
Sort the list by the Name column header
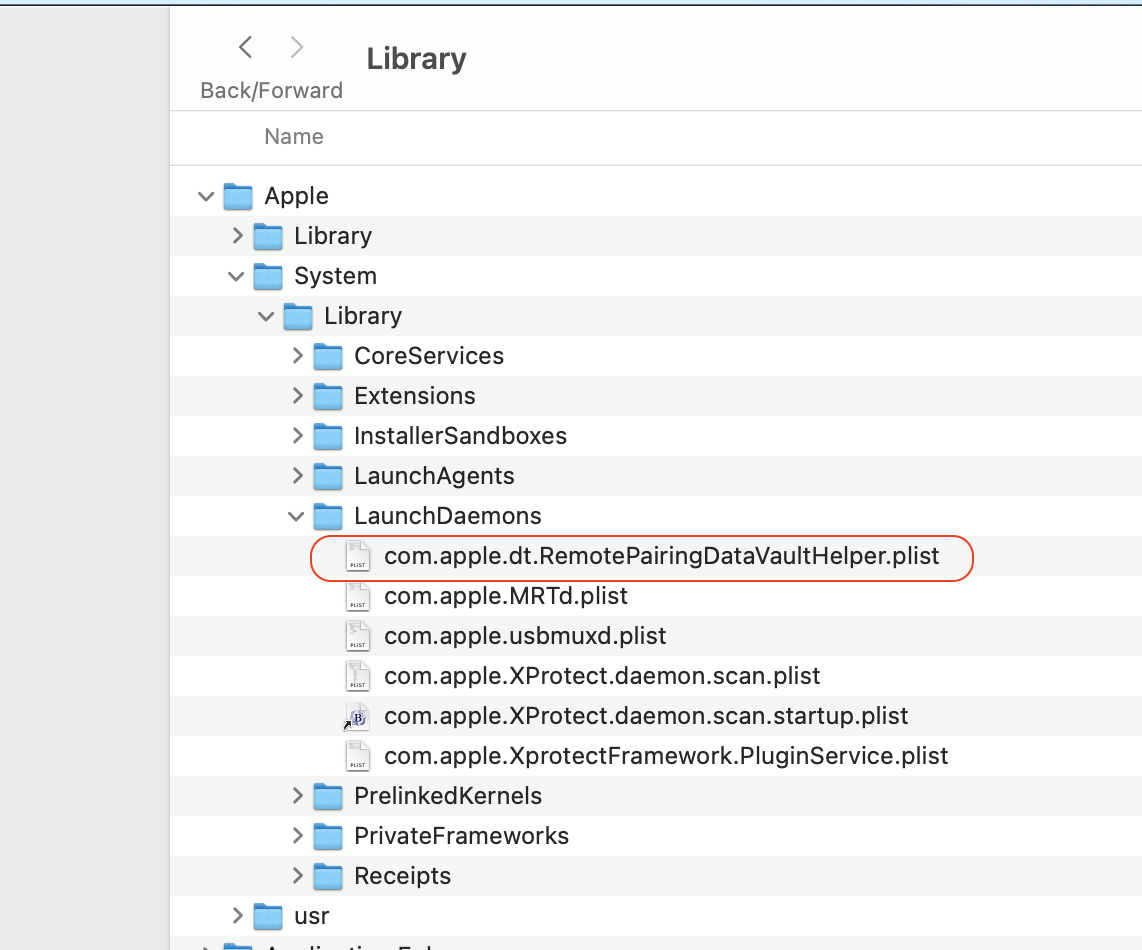pos(294,136)
